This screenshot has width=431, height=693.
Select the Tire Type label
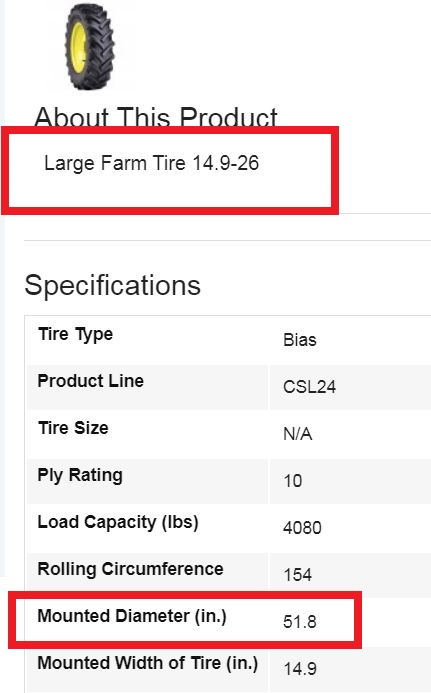pos(76,334)
